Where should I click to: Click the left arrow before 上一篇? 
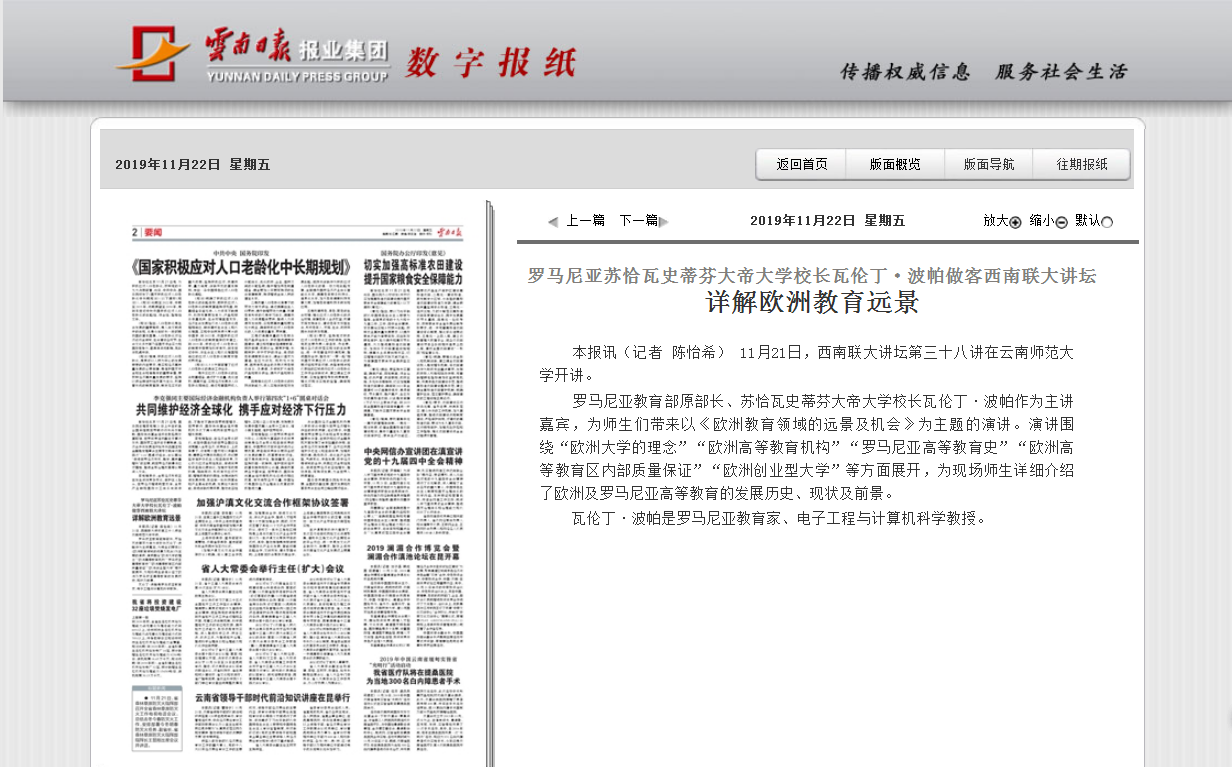coord(553,222)
